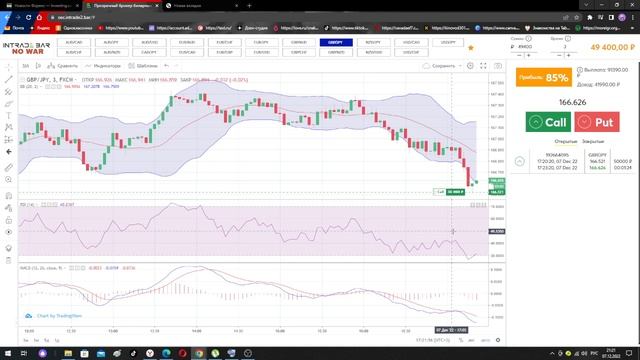Set chart range to 1д

click(x=57, y=340)
